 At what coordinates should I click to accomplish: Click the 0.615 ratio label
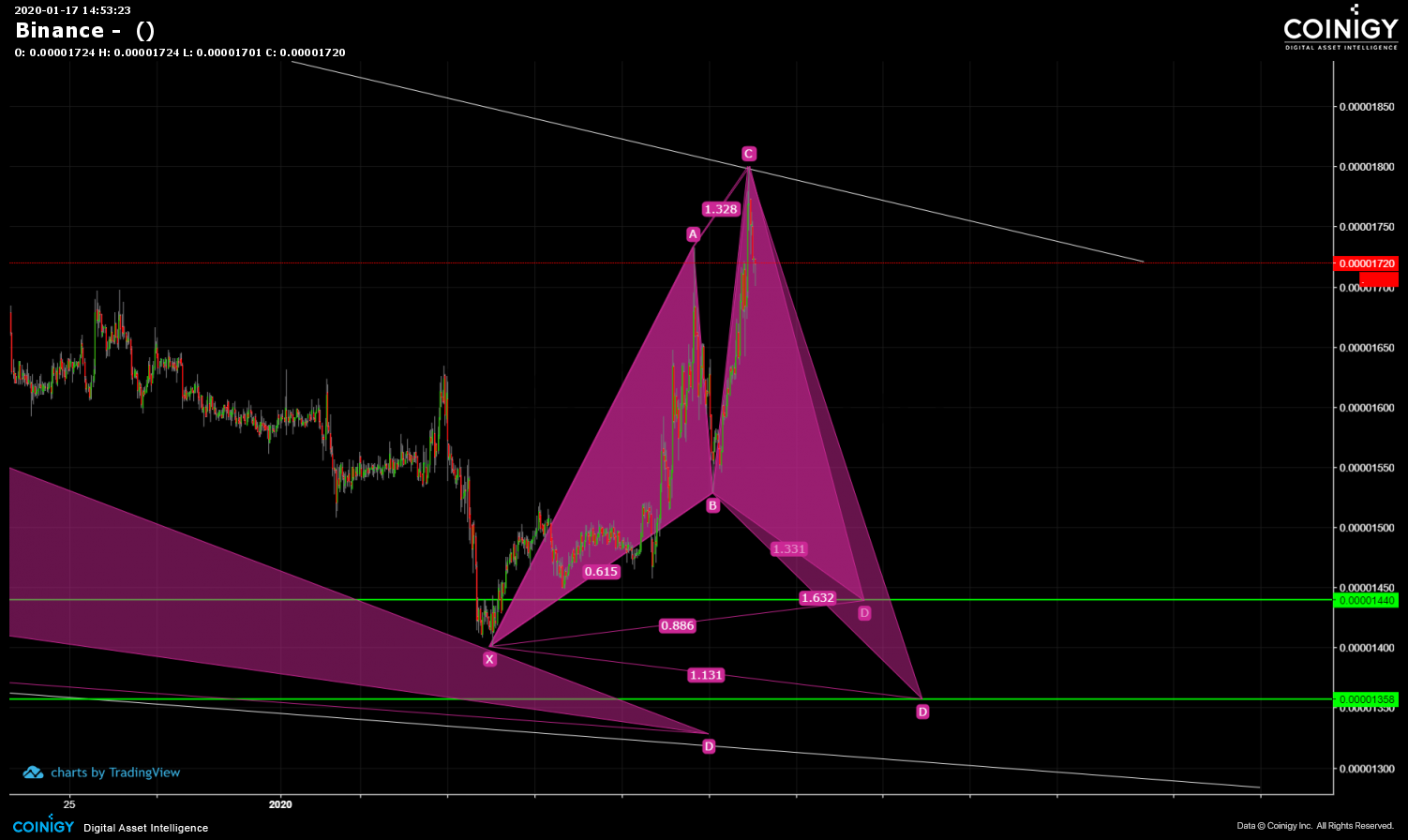(x=601, y=571)
